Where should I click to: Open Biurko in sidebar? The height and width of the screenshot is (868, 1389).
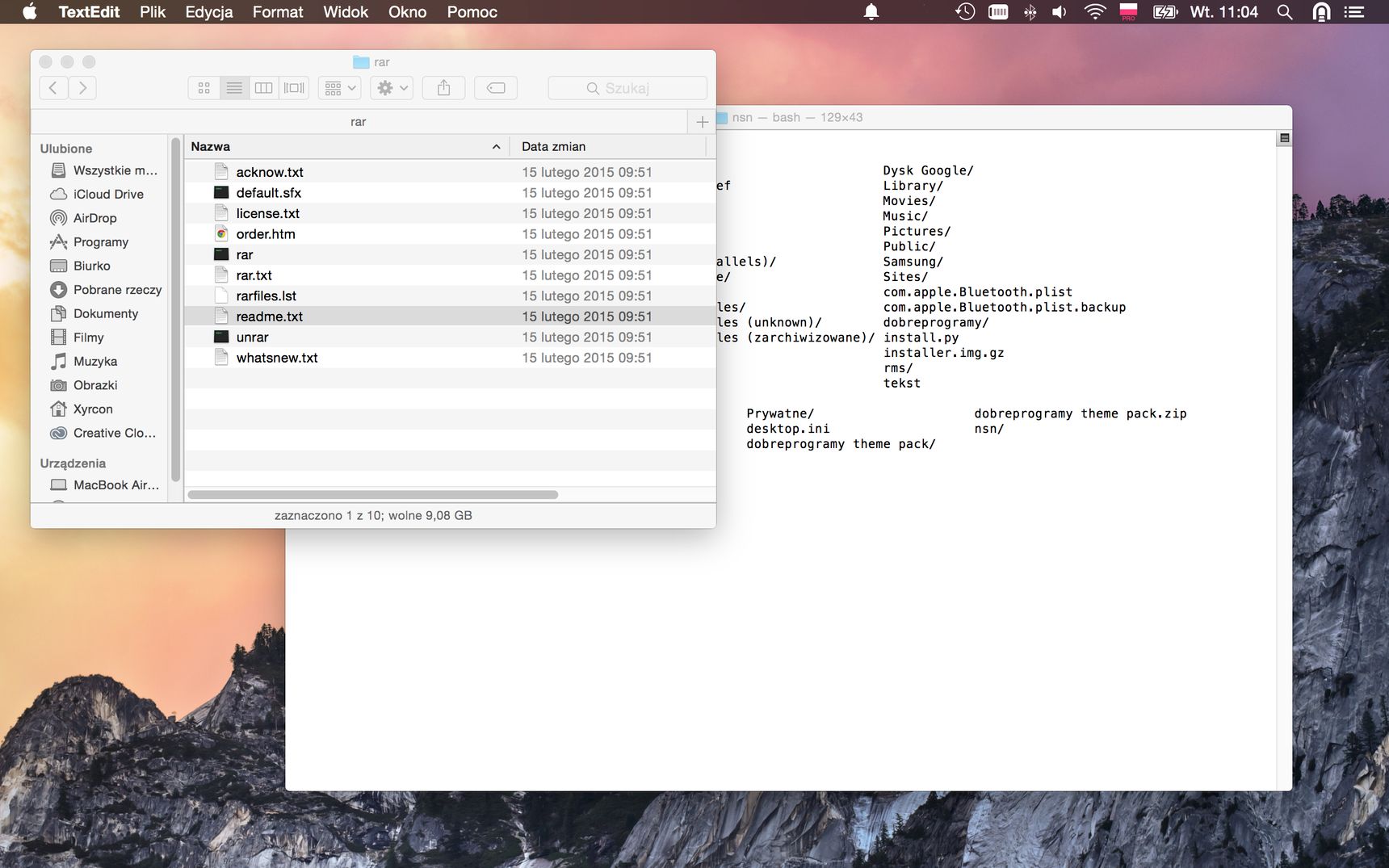pos(81,266)
